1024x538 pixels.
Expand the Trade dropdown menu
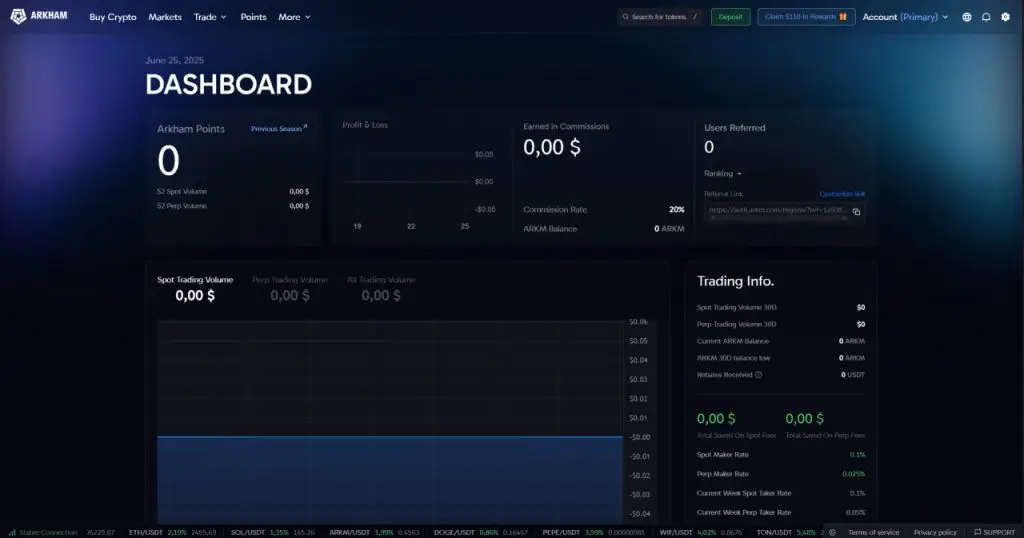pyautogui.click(x=210, y=17)
